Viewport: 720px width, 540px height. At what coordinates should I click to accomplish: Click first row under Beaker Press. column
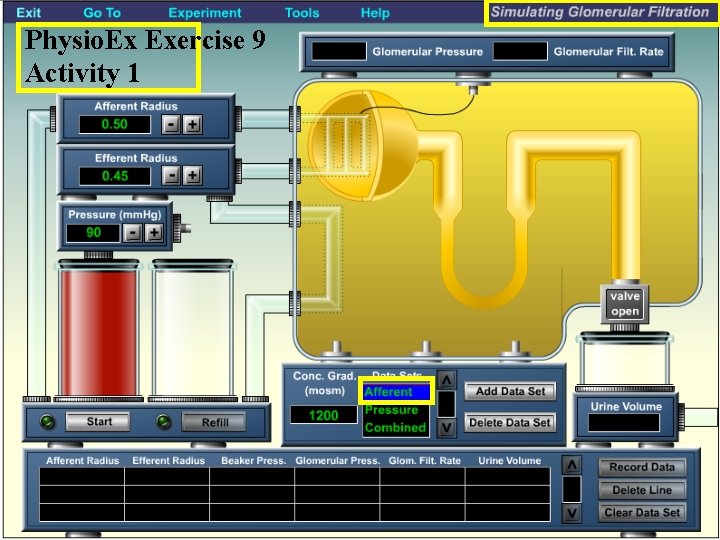click(x=252, y=476)
